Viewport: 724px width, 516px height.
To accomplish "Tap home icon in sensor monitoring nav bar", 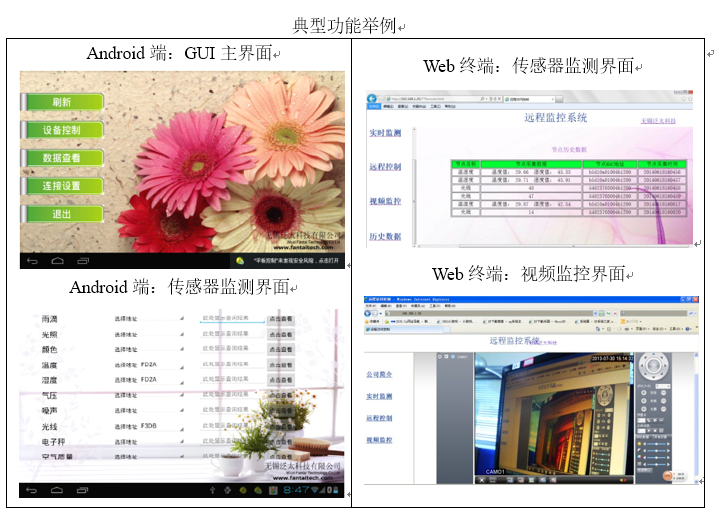I will (57, 490).
